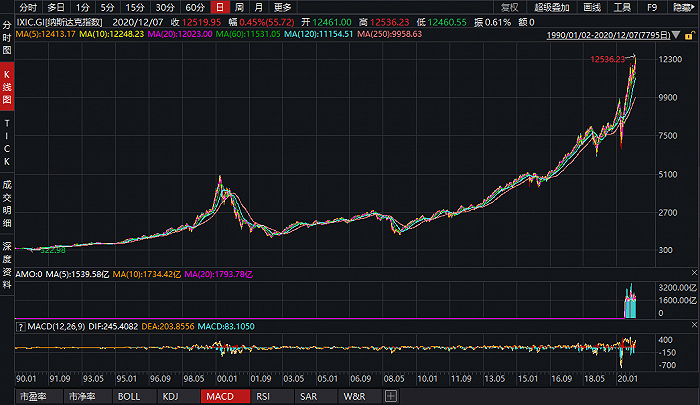Open the 画线 drawing tools
The height and width of the screenshot is (405, 700).
point(592,7)
